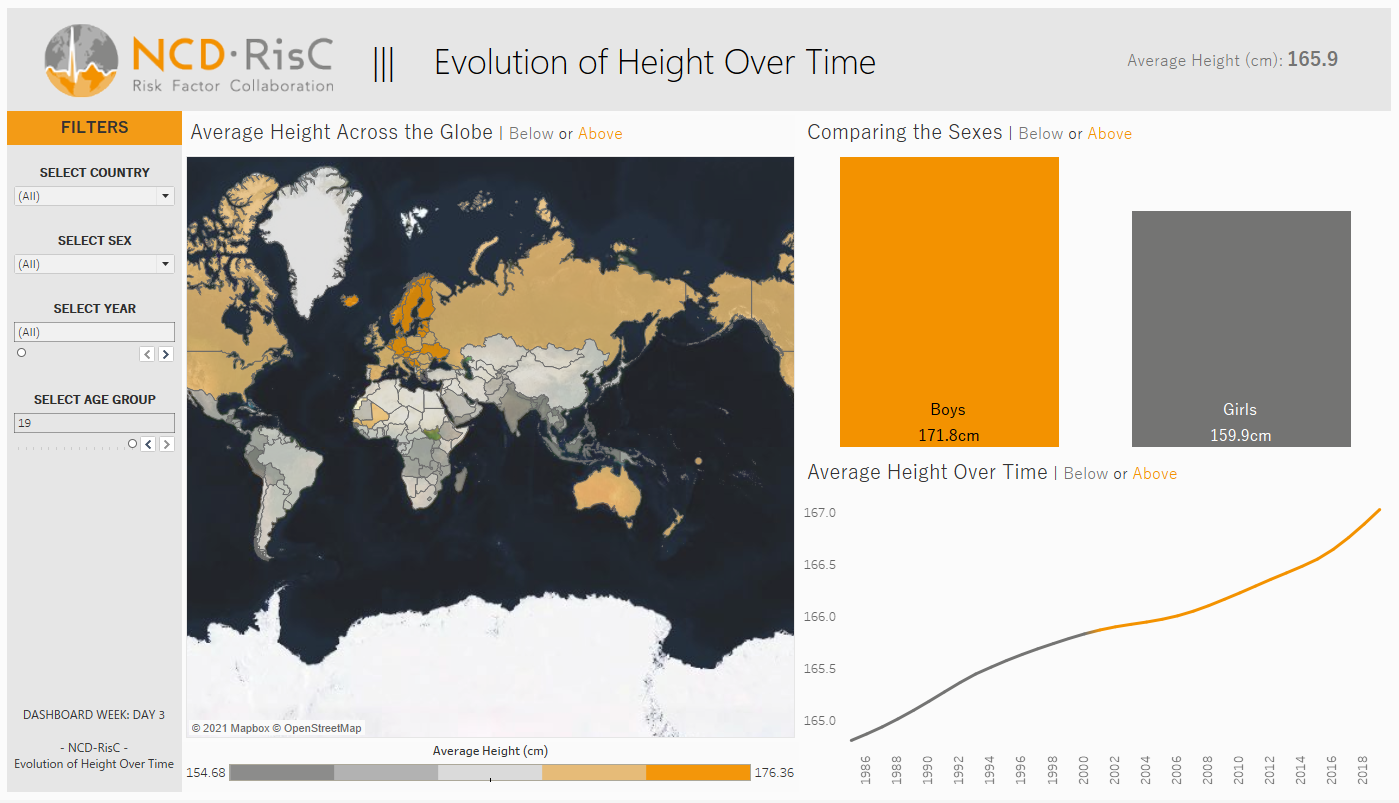Select the orange Boys bar
The image size is (1399, 803).
(949, 301)
